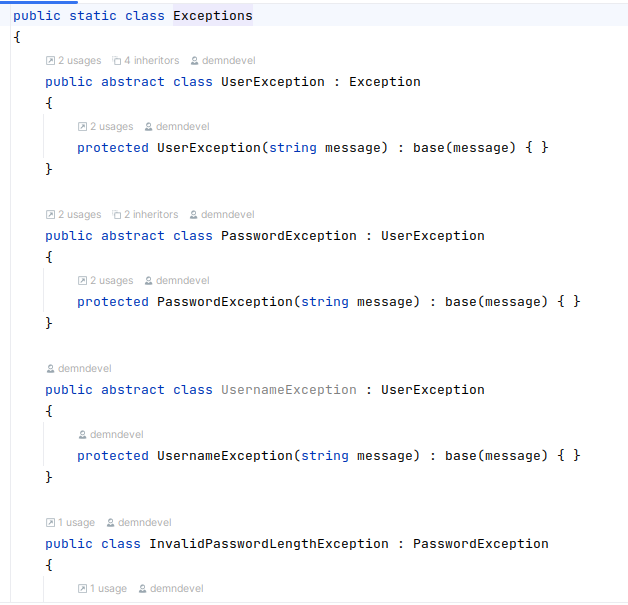
Task: Click 'abstract' keyword of UsernameException class
Action: click(x=133, y=390)
